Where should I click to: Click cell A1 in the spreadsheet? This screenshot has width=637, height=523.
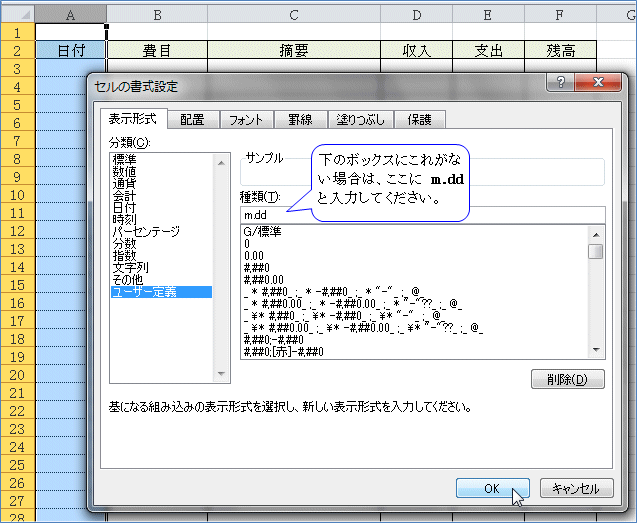click(71, 32)
